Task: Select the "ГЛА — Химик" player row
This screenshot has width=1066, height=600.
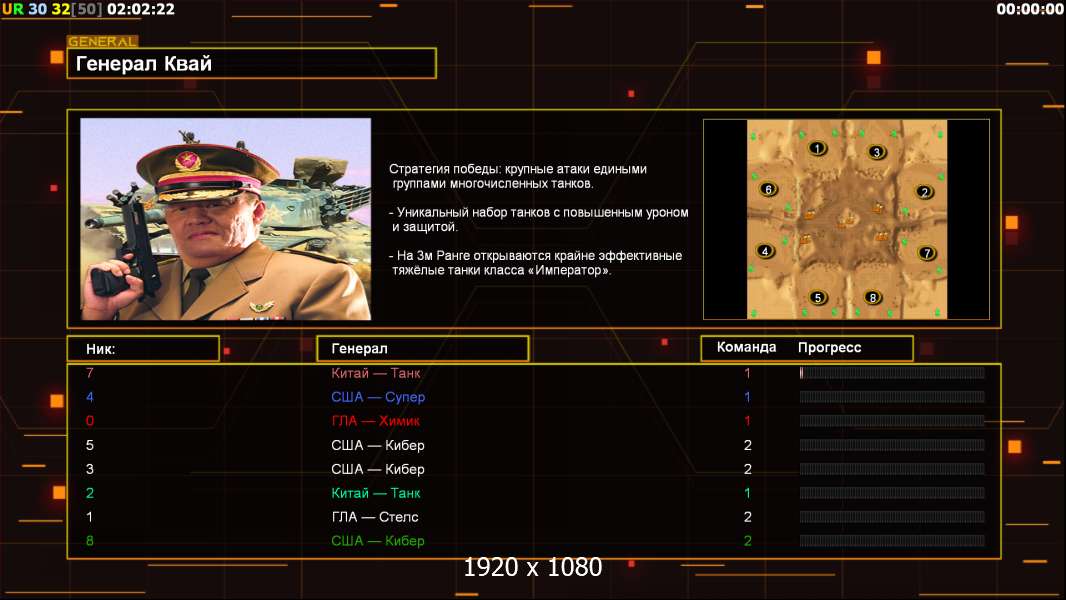Action: pyautogui.click(x=376, y=421)
